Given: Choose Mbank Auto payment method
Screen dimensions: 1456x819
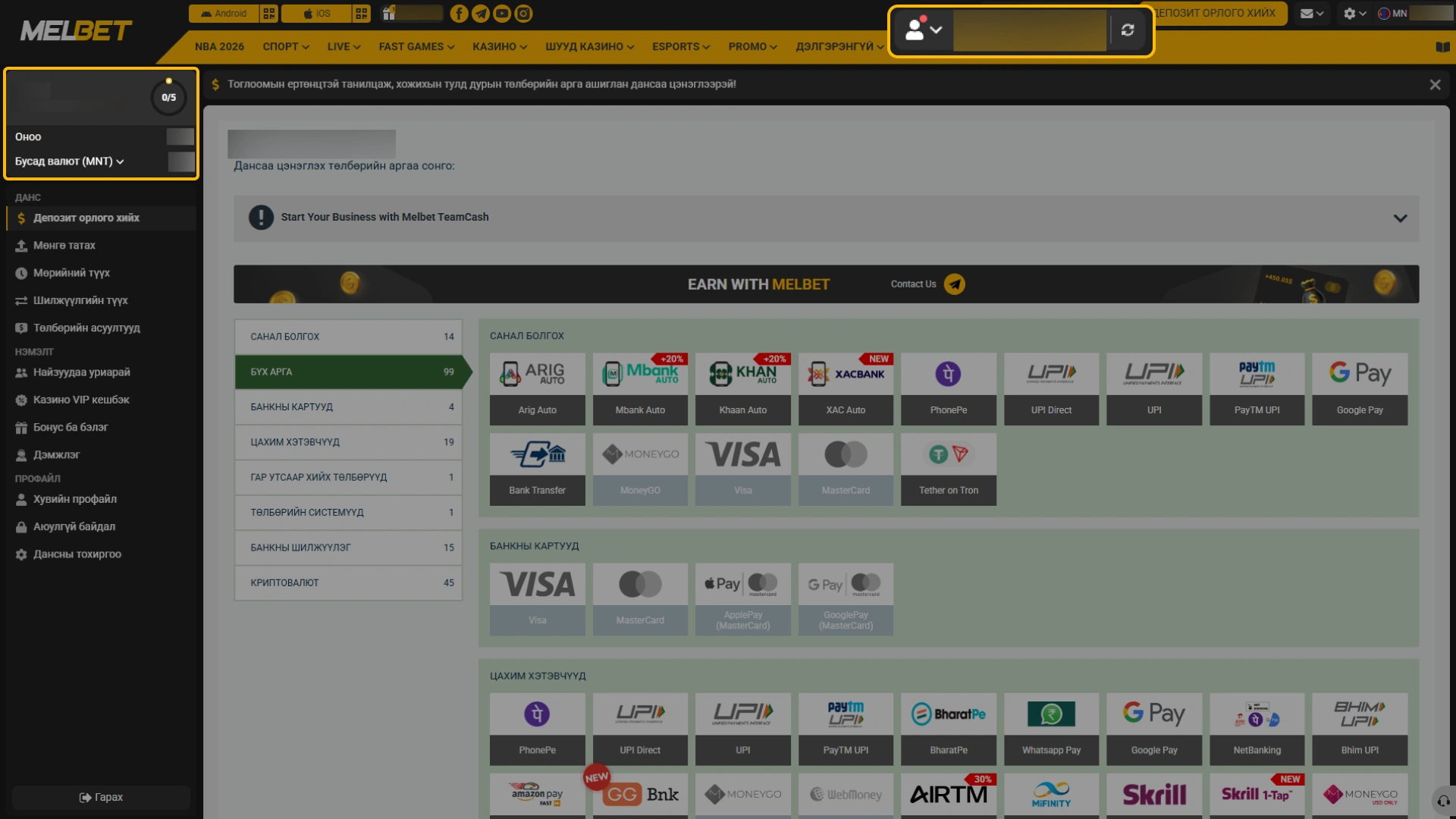Looking at the screenshot, I should (x=640, y=389).
